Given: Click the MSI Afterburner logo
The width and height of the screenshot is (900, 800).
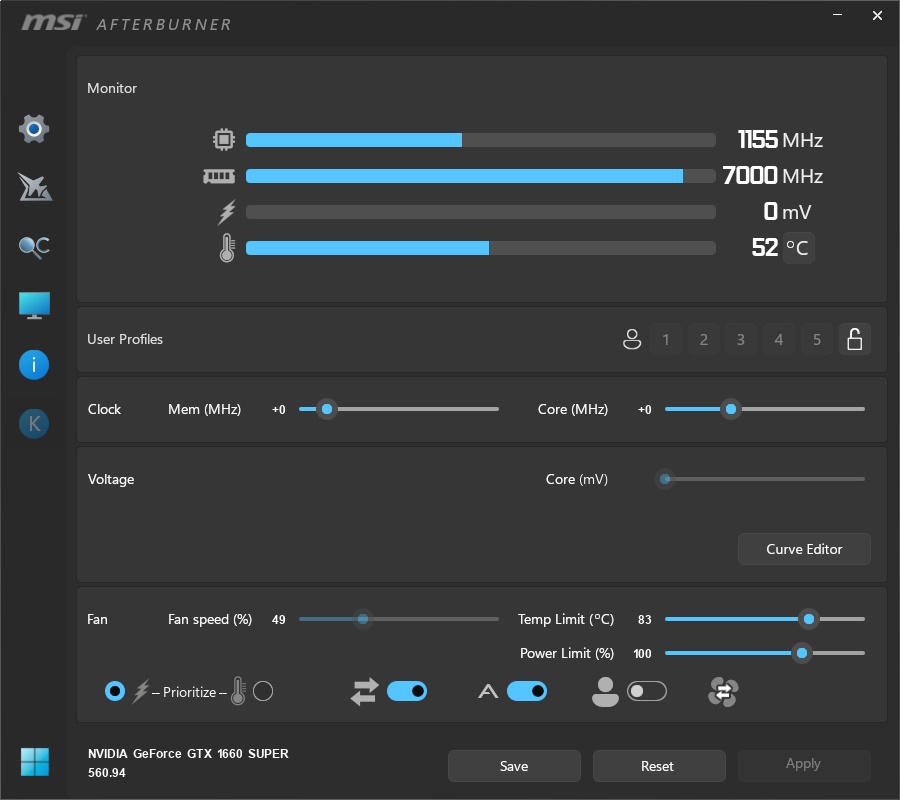Looking at the screenshot, I should pyautogui.click(x=126, y=24).
